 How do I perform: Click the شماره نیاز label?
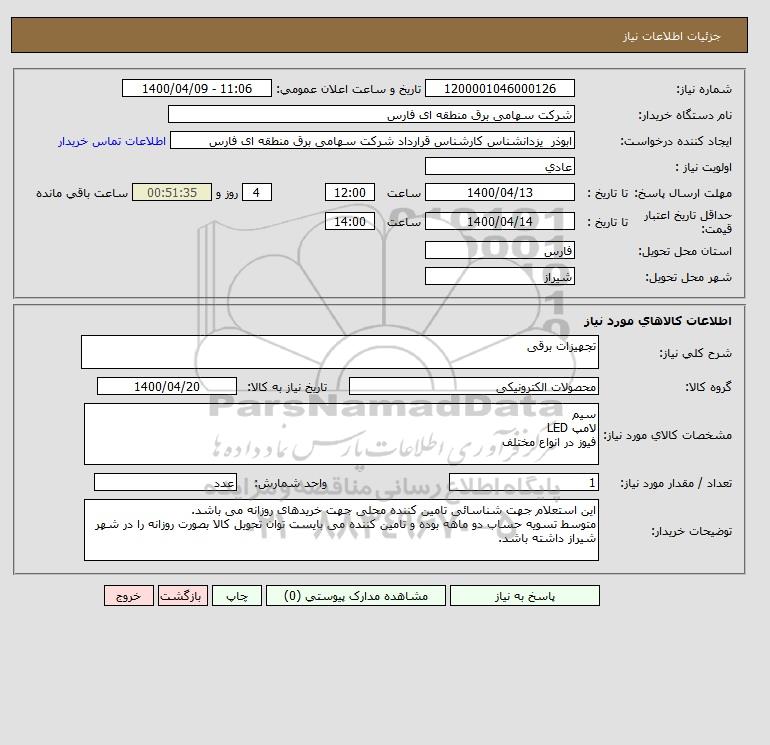(704, 89)
